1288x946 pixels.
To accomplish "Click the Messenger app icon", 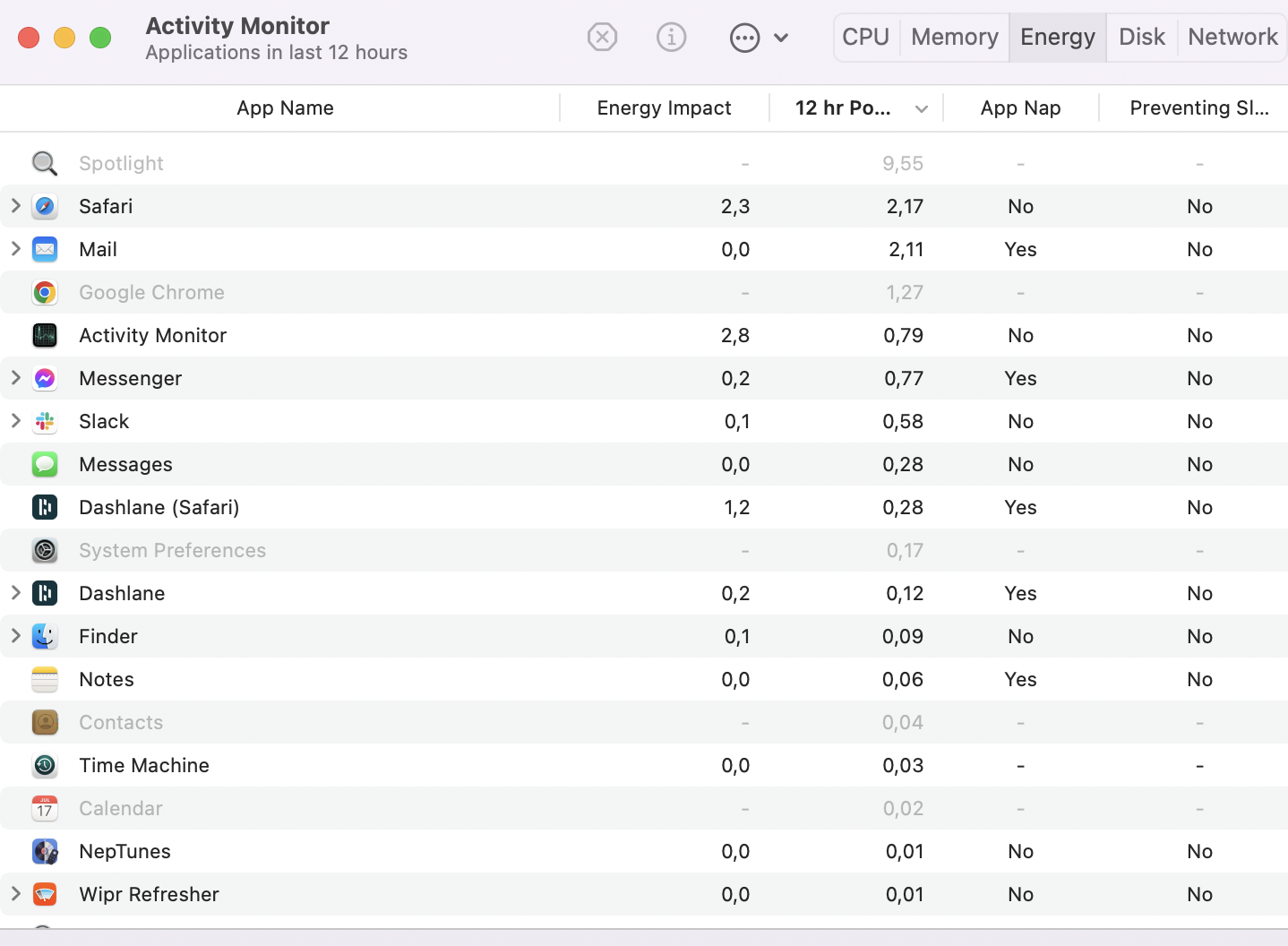I will pos(45,379).
